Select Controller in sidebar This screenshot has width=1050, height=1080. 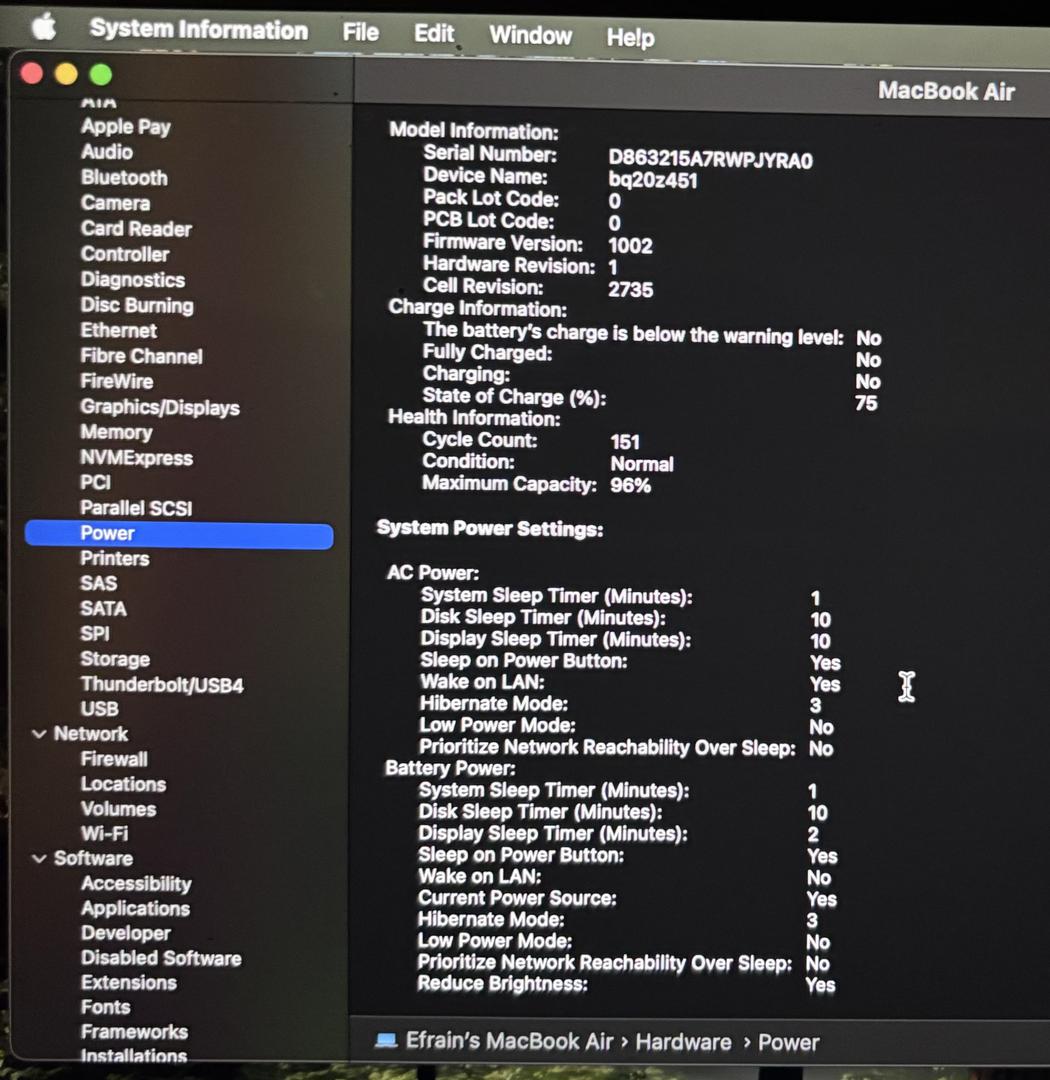(x=125, y=254)
